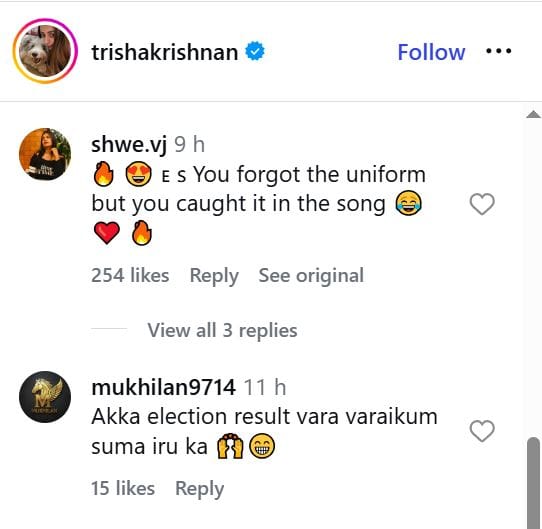Expand View all 3 replies
This screenshot has height=529, width=542.
tap(222, 330)
